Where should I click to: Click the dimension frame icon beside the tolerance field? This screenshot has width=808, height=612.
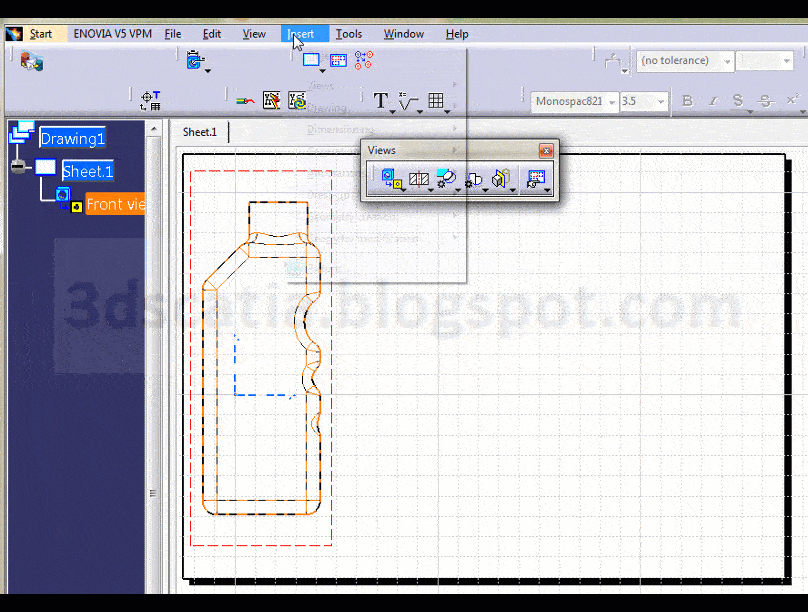click(613, 60)
